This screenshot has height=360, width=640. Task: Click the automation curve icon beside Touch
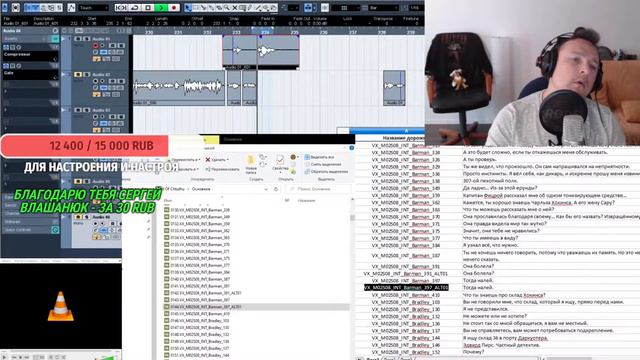pos(71,7)
